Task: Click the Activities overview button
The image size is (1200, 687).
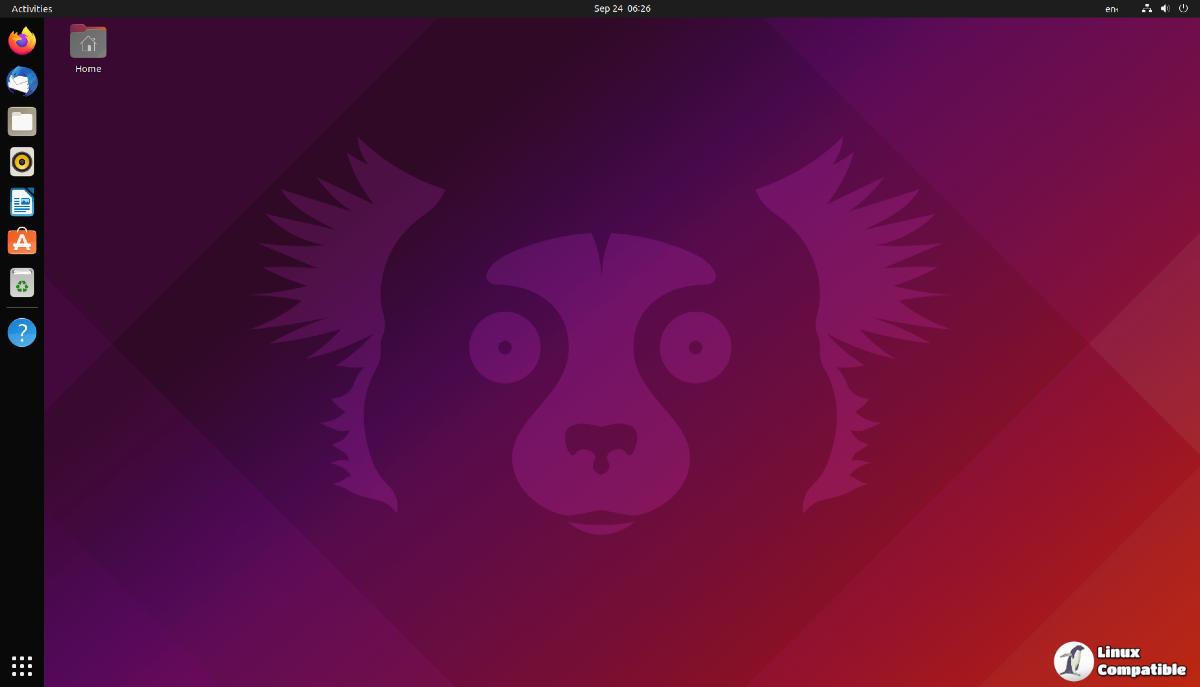Action: [x=32, y=9]
